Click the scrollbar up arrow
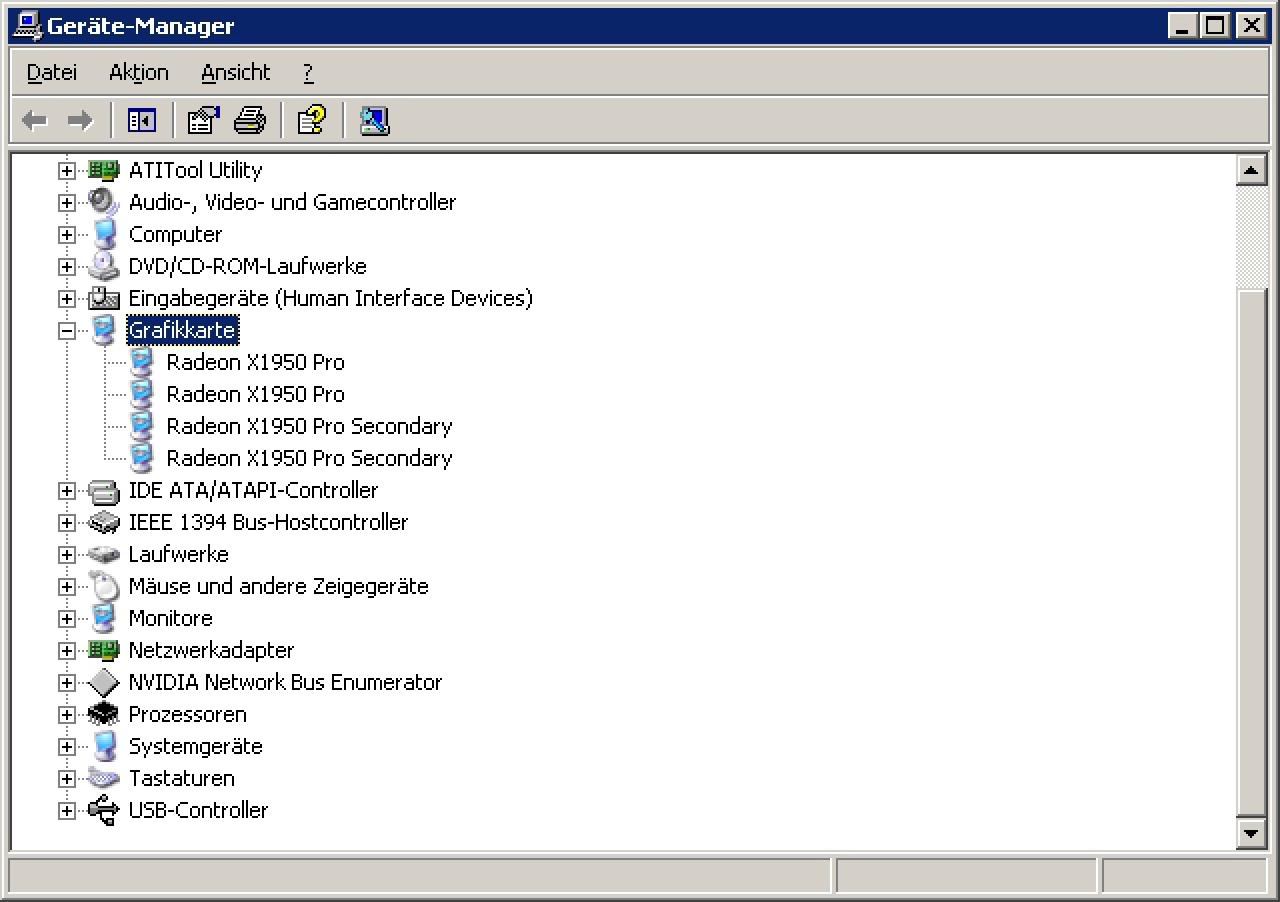 (x=1252, y=170)
